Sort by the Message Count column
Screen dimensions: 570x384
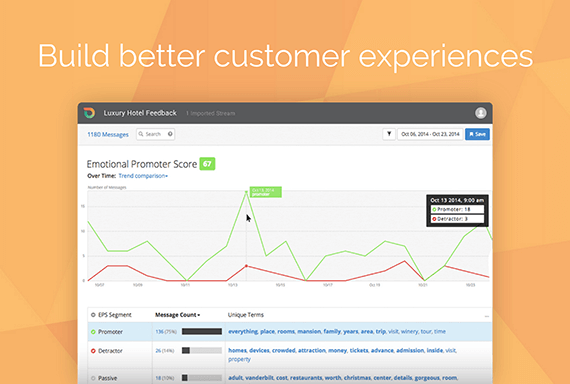coord(177,315)
